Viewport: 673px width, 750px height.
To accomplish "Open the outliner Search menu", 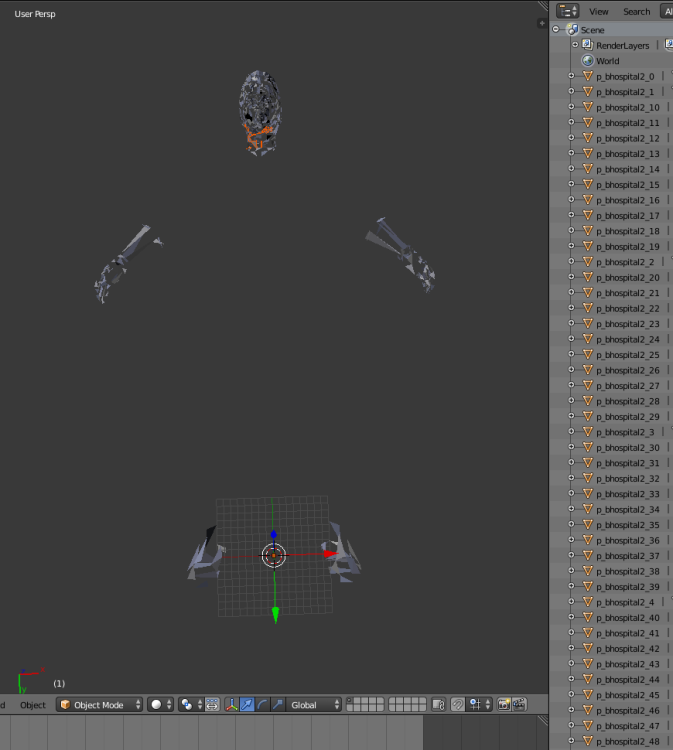I will pos(636,11).
